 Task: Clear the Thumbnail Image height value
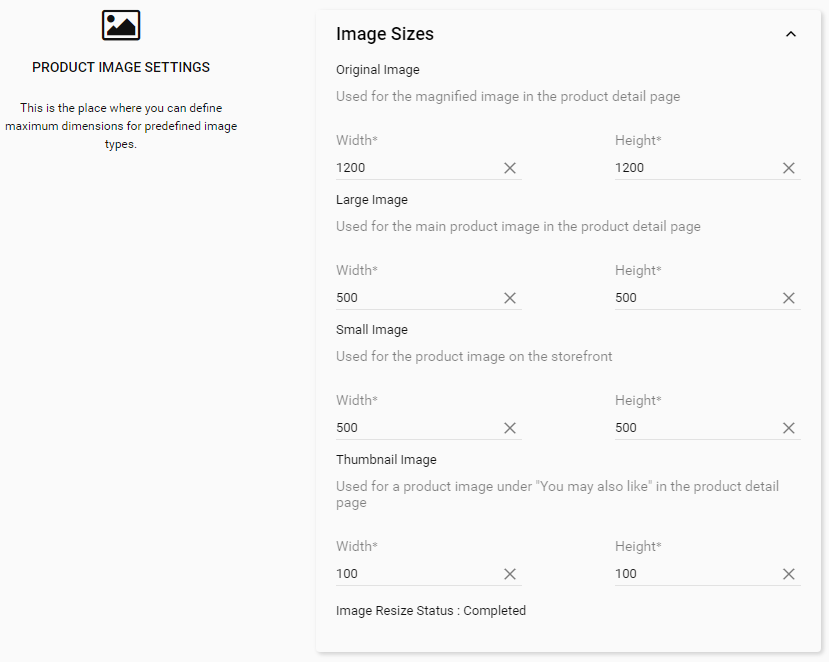coord(789,574)
